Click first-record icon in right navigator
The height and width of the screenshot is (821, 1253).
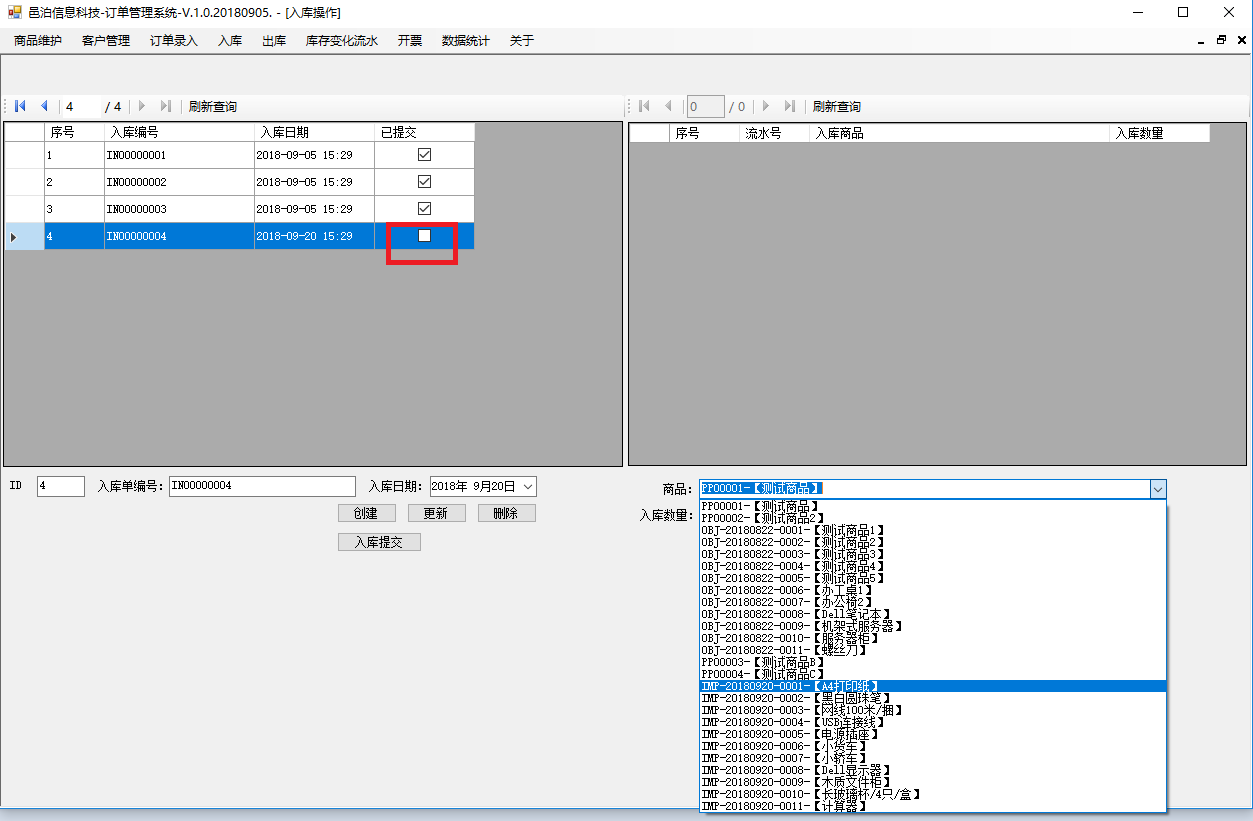[x=644, y=106]
